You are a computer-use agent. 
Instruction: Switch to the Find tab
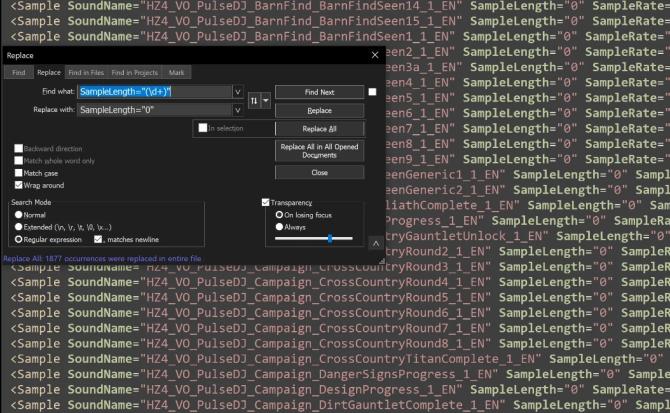[x=19, y=73]
